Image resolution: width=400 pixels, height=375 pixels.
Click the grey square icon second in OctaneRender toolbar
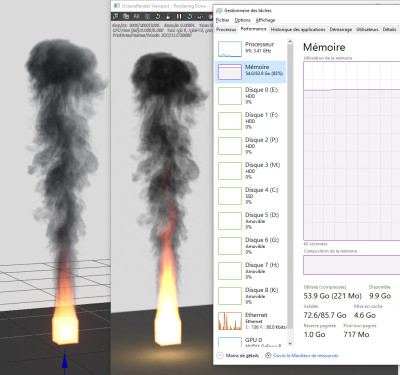coord(126,16)
